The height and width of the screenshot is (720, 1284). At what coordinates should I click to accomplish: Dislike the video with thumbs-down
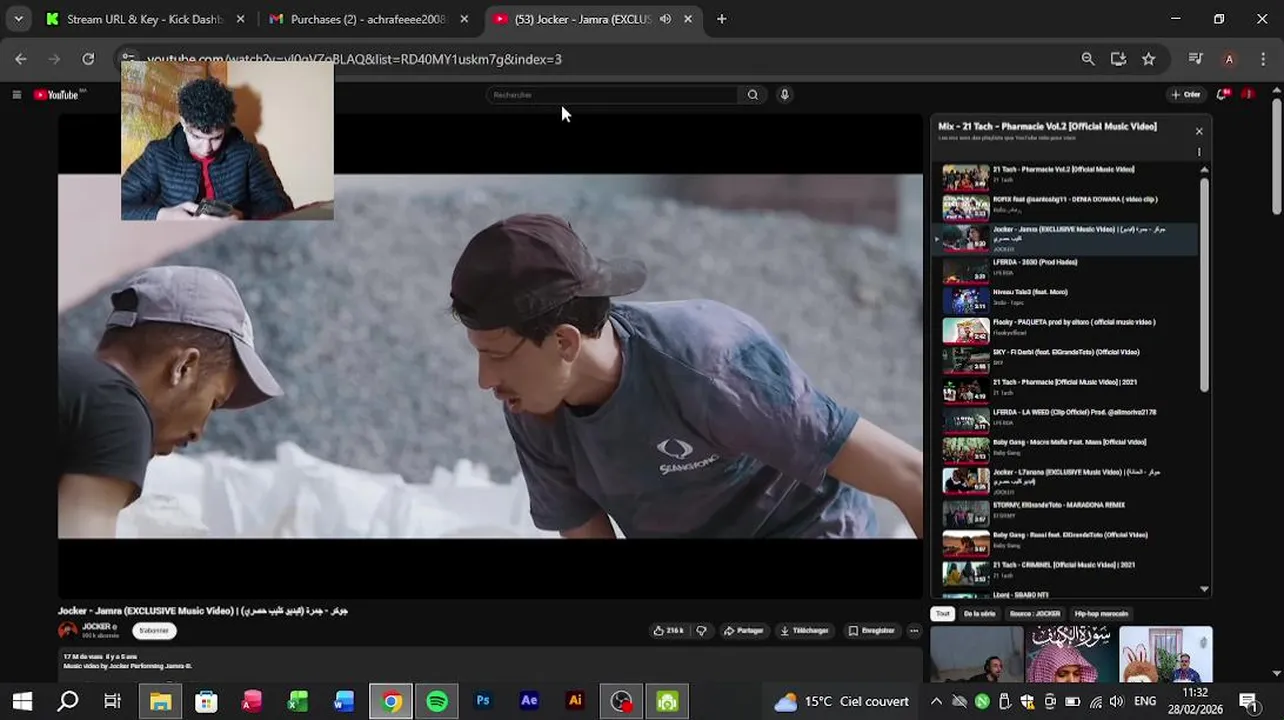click(x=701, y=631)
